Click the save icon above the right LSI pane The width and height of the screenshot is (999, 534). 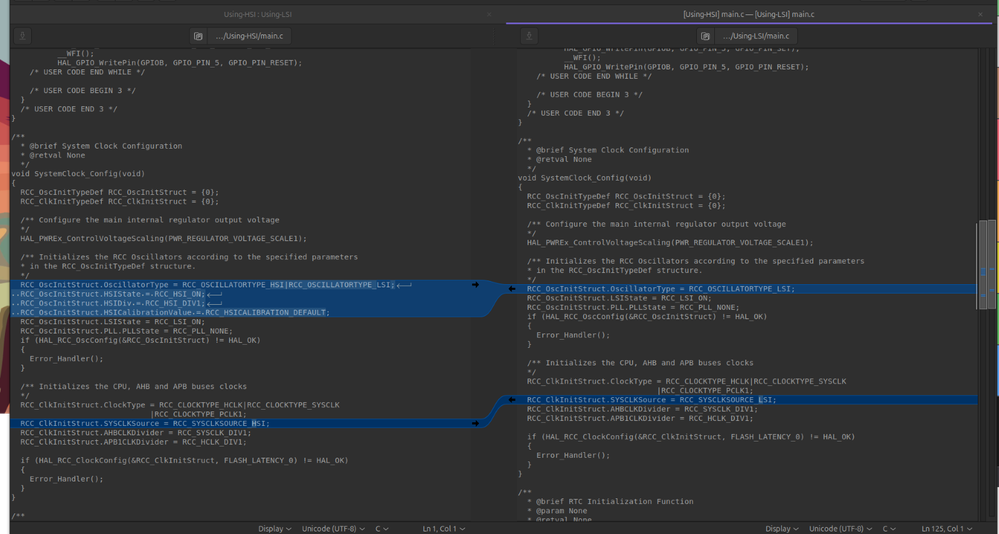[x=529, y=36]
